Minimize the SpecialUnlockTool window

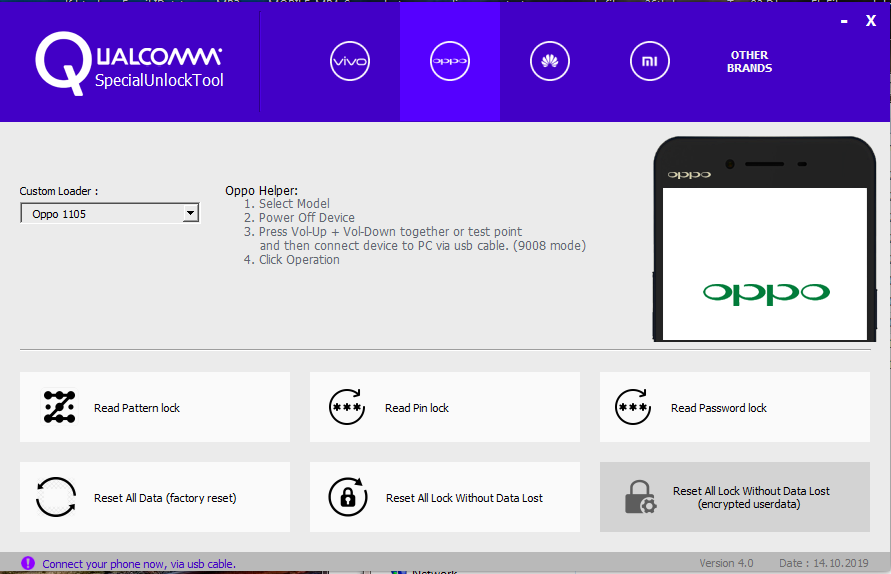point(844,21)
